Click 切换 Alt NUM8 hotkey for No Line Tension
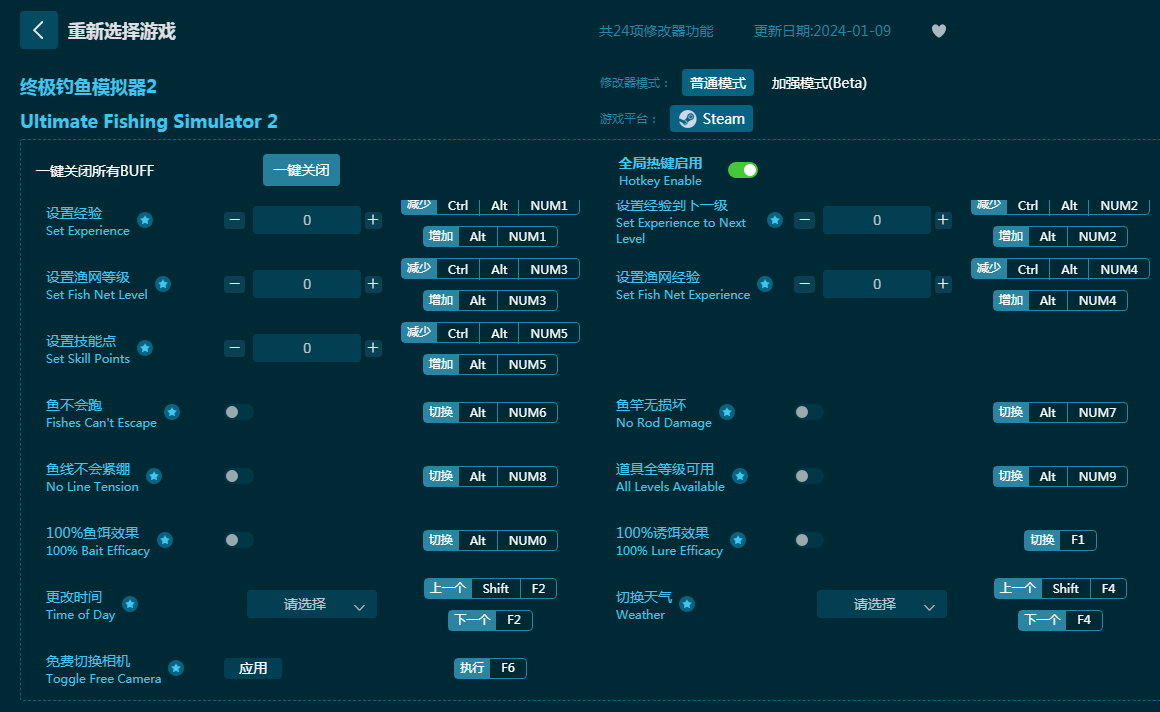The image size is (1160, 712). pyautogui.click(x=490, y=477)
